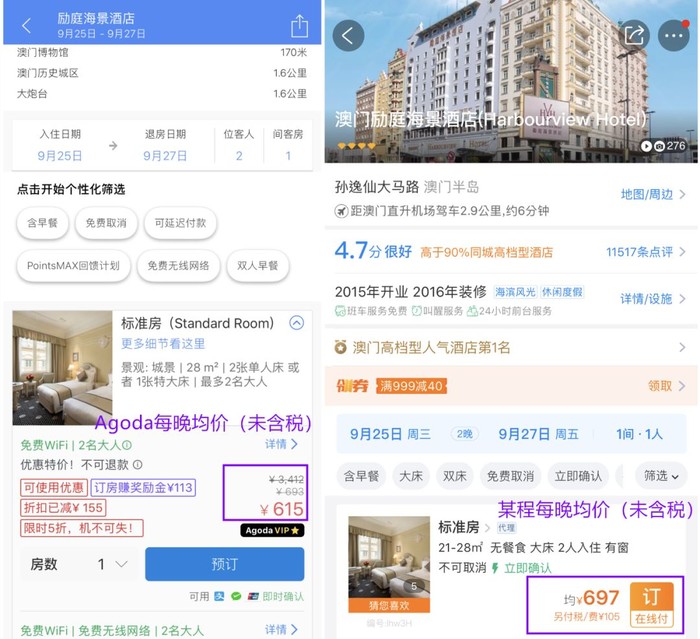Toggle the 免费取消 filter chip in Agoda

click(x=106, y=223)
